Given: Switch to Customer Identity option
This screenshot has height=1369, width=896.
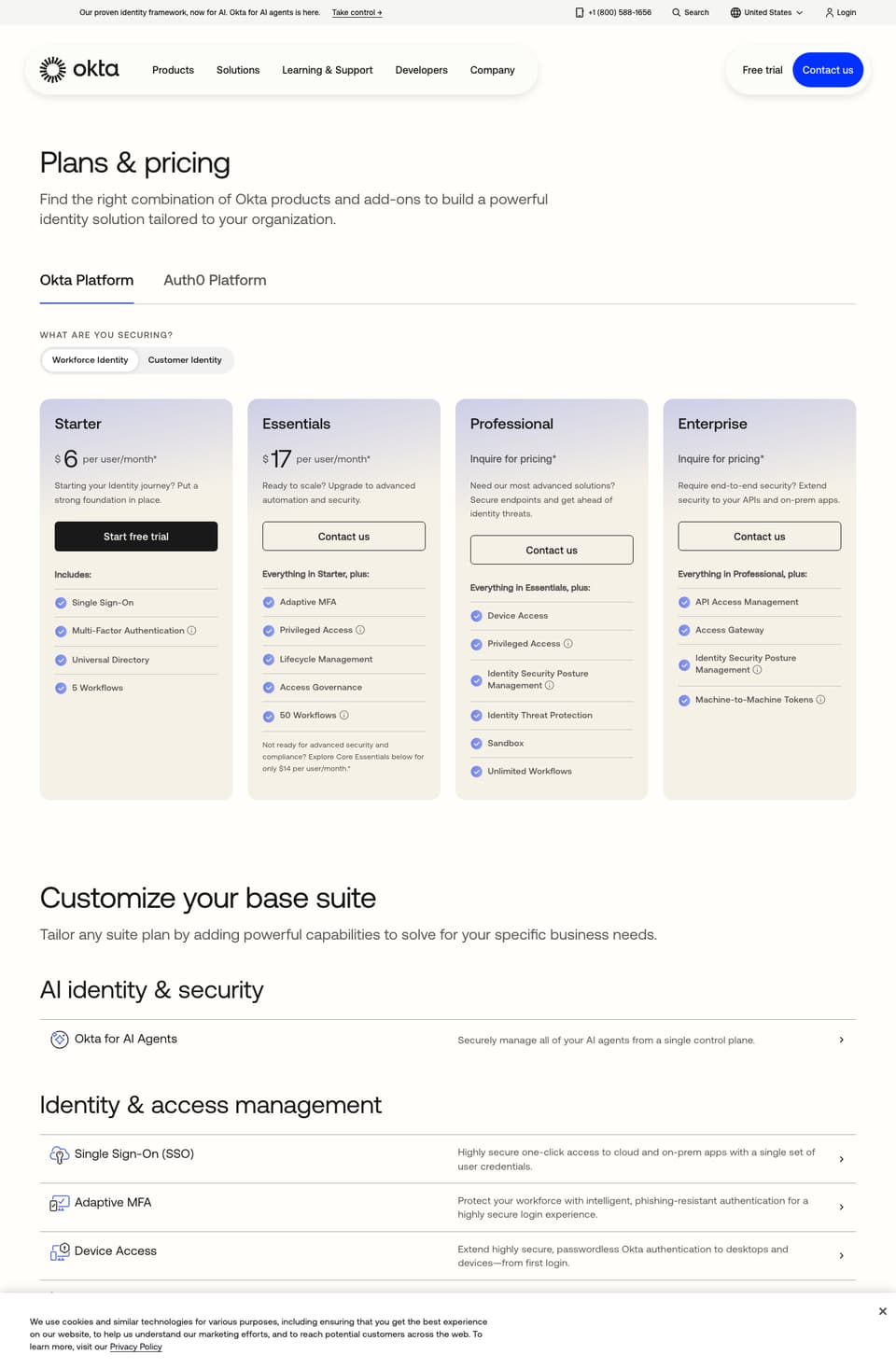Looking at the screenshot, I should (x=185, y=360).
